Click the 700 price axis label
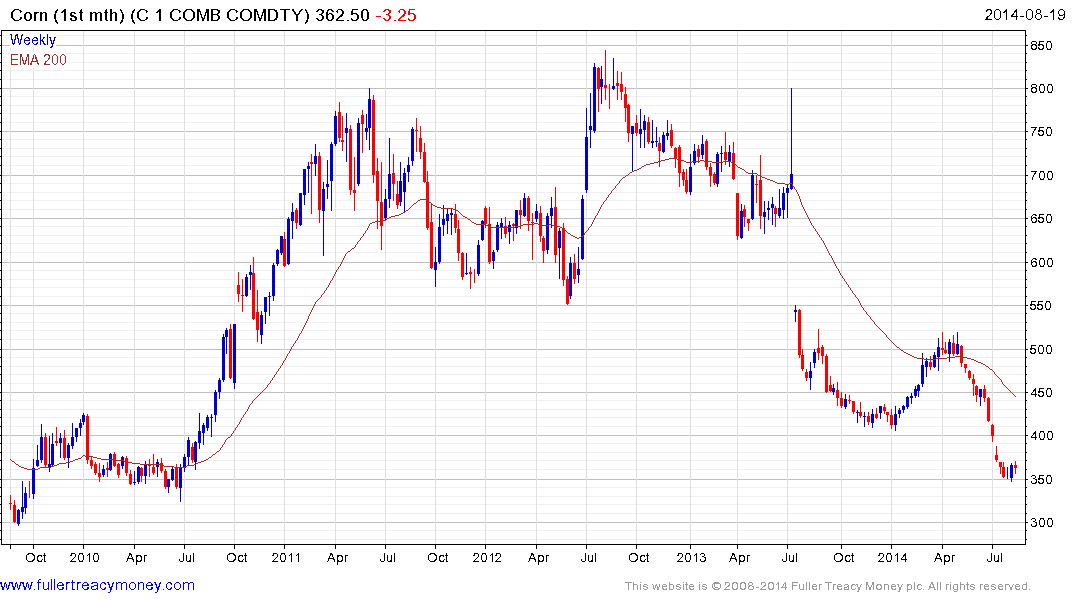This screenshot has height=600, width=1075. pyautogui.click(x=1041, y=176)
